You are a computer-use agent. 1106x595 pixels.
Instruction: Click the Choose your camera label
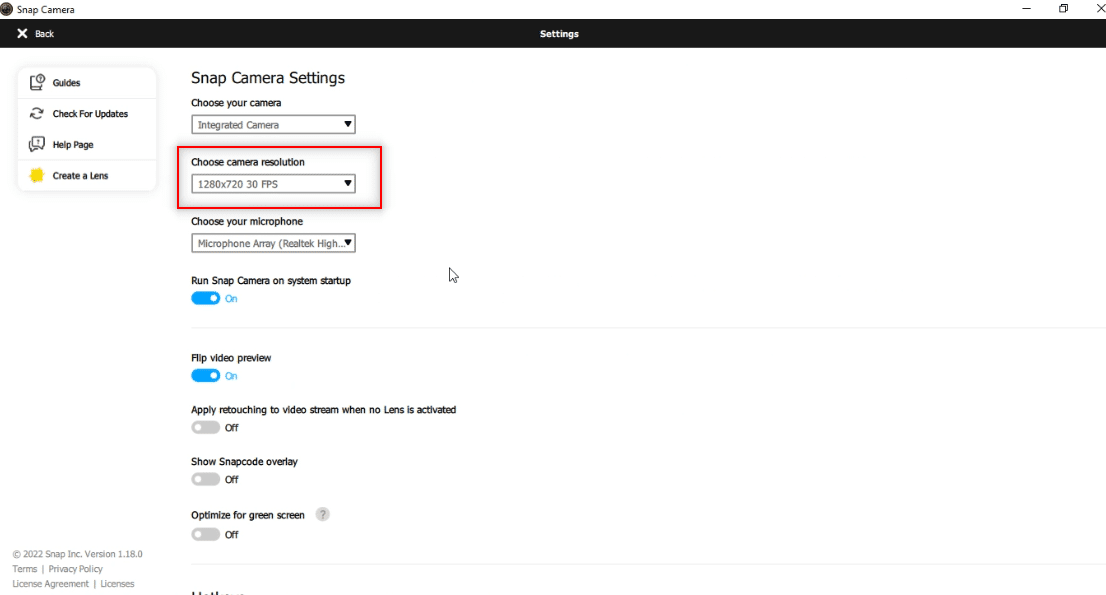click(x=236, y=103)
